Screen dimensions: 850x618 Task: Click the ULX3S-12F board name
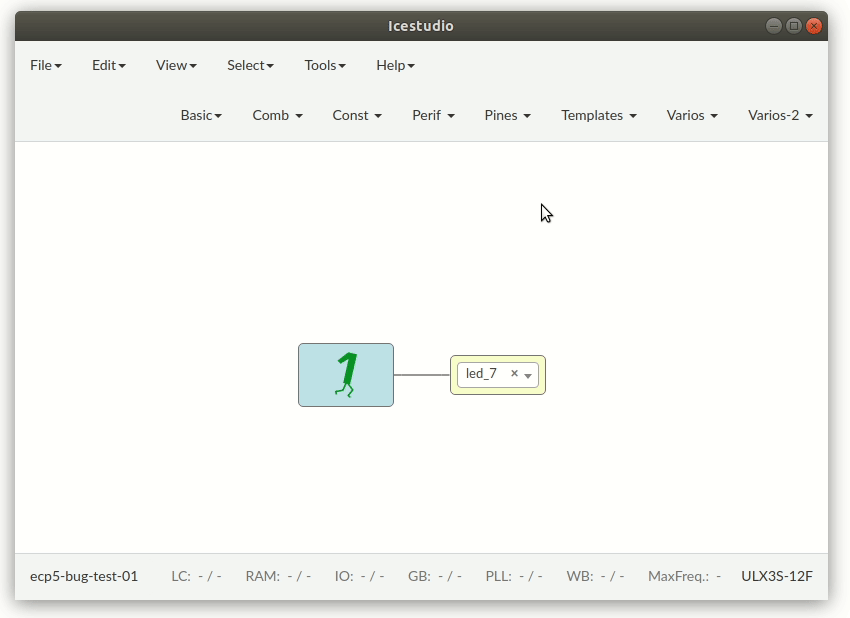tap(776, 576)
